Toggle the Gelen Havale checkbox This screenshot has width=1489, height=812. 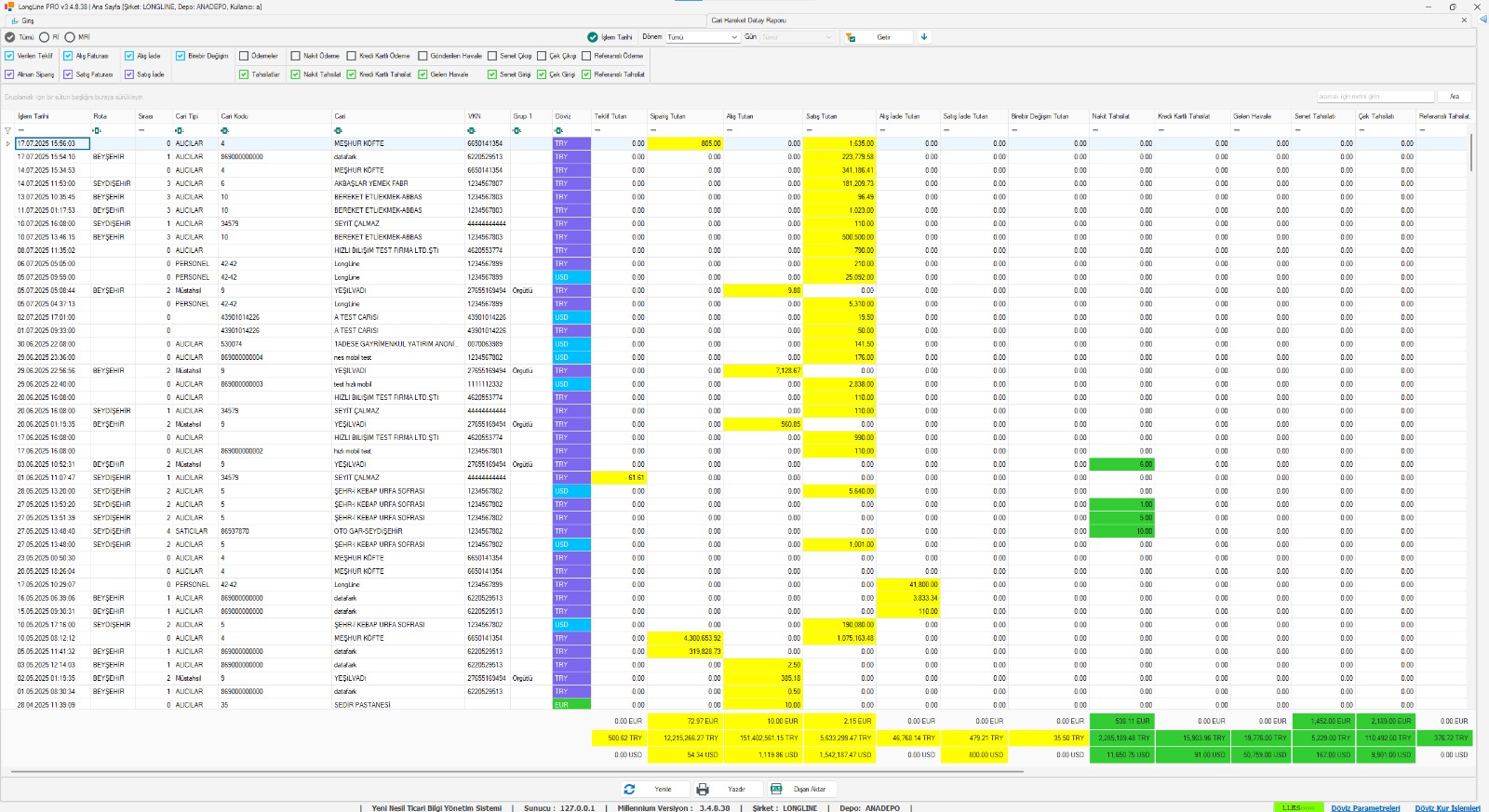click(423, 74)
